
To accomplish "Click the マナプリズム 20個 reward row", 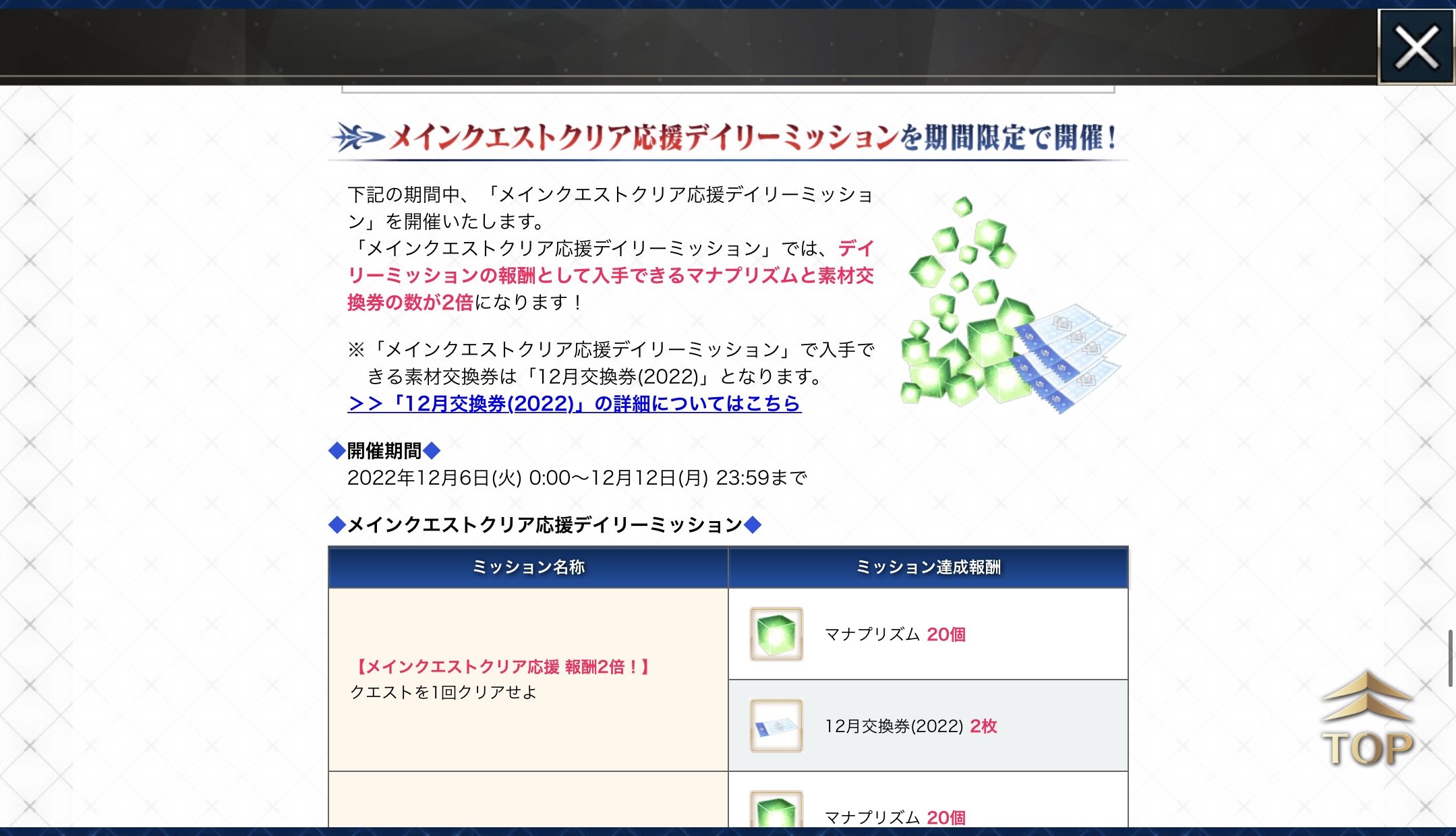I will pyautogui.click(x=895, y=634).
